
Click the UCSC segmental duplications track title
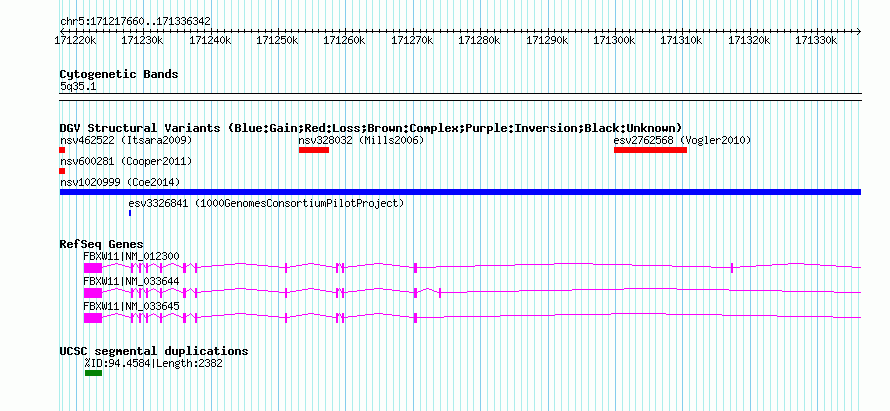[154, 351]
